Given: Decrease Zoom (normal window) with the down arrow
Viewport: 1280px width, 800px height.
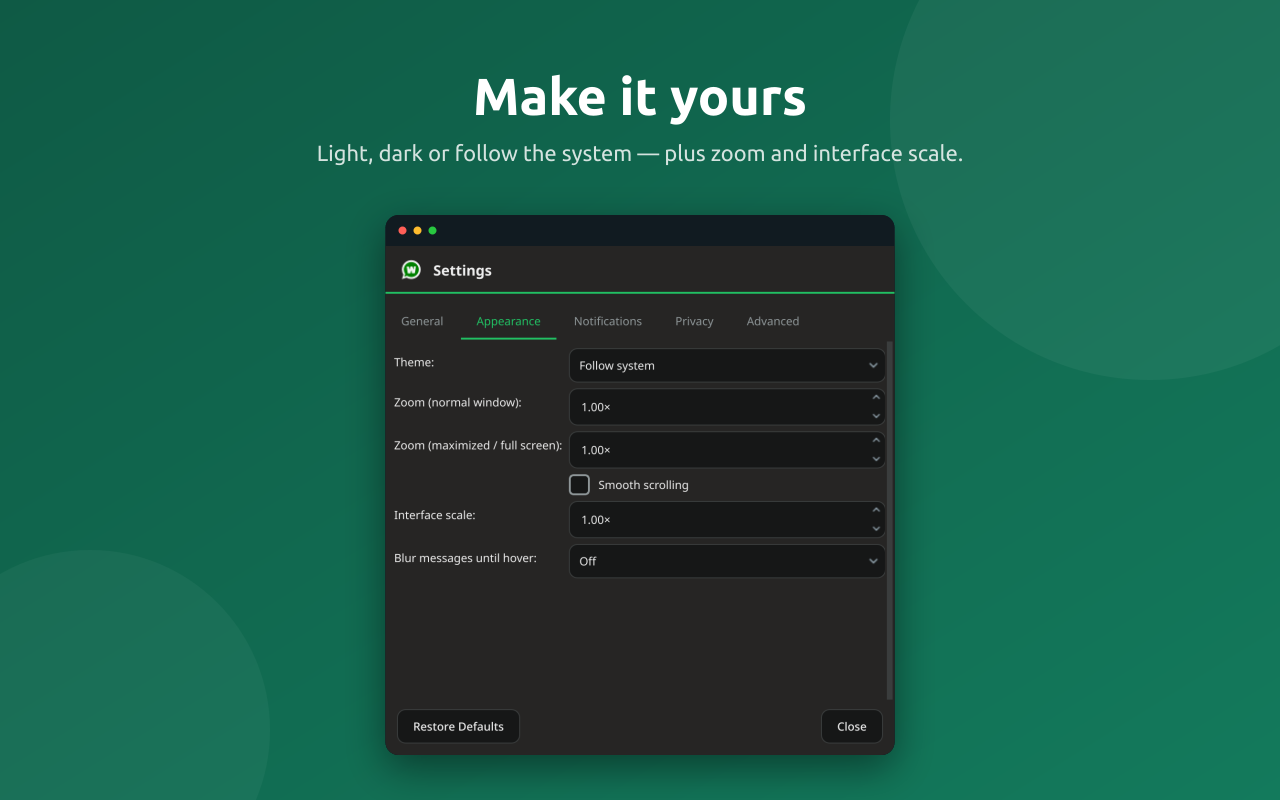Looking at the screenshot, I should pyautogui.click(x=876, y=416).
